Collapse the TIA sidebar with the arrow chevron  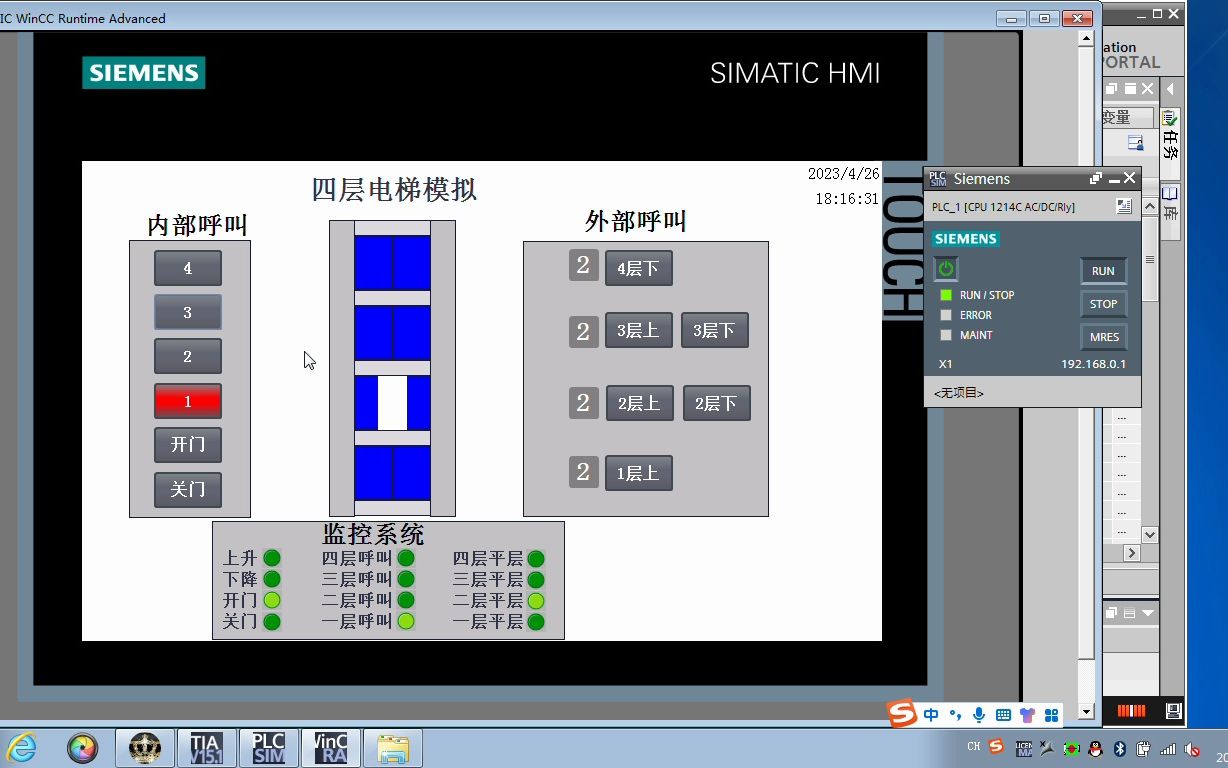point(1171,88)
